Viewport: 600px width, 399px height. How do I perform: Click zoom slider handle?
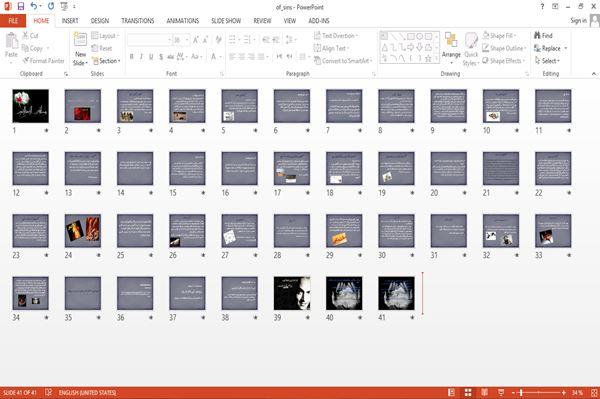coord(521,392)
